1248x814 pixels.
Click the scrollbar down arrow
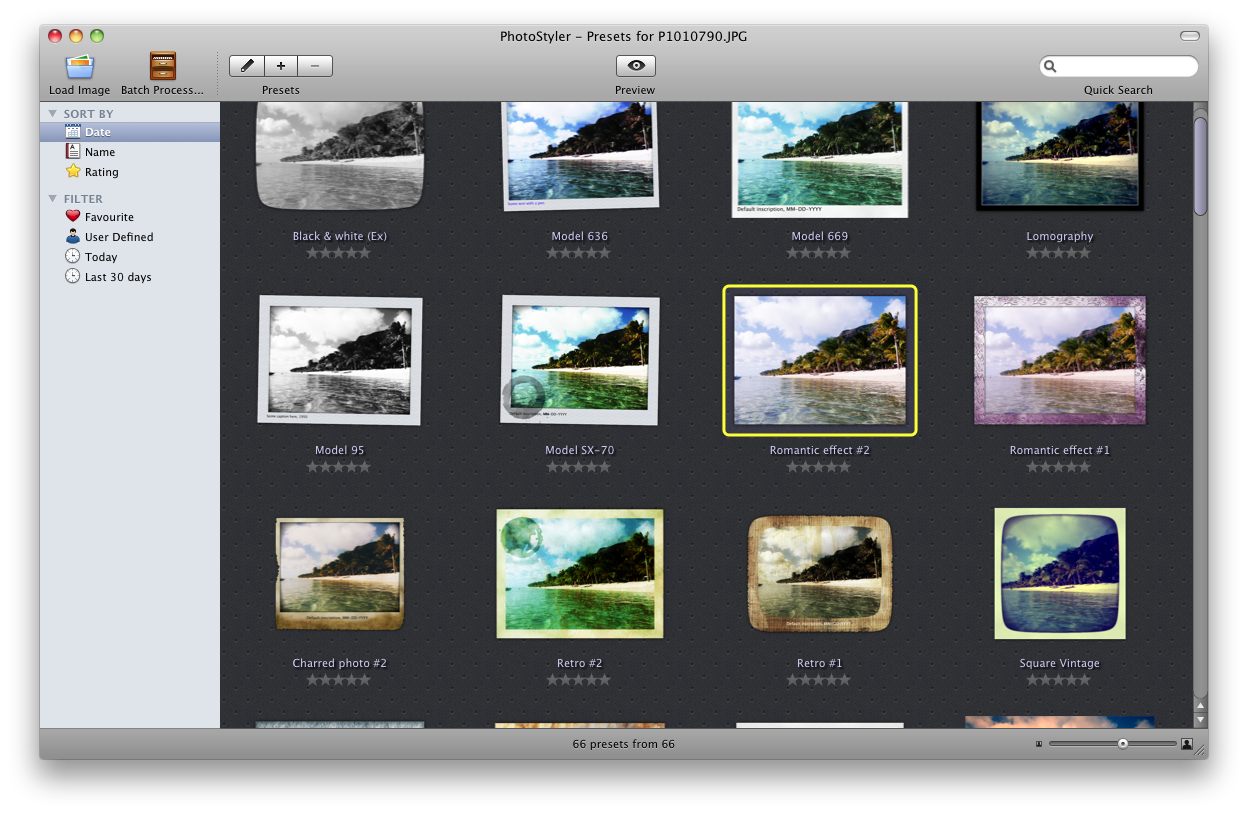[x=1201, y=720]
